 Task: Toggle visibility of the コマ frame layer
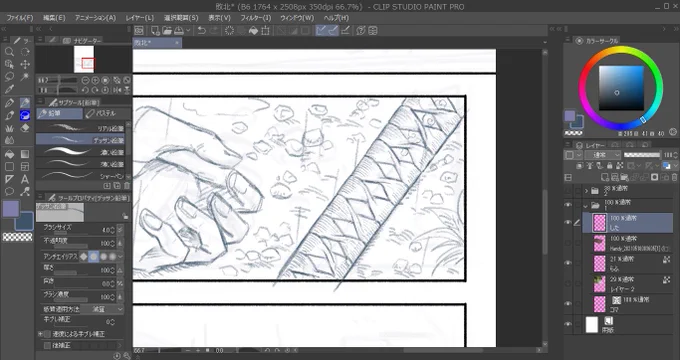point(568,304)
